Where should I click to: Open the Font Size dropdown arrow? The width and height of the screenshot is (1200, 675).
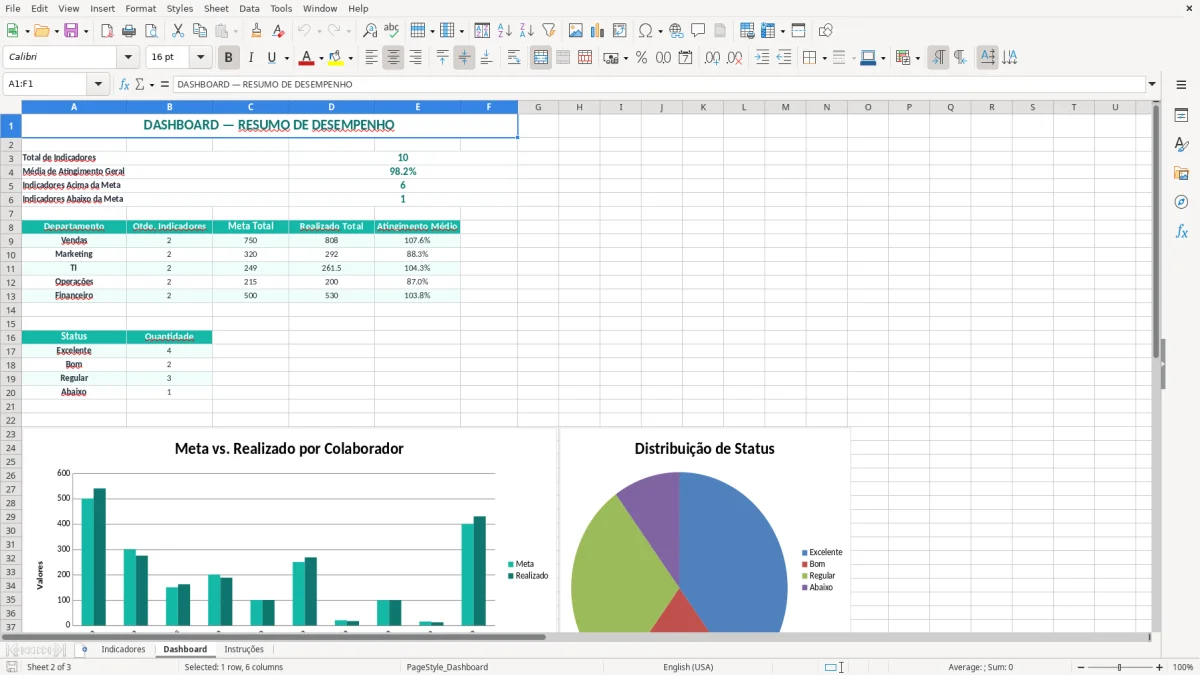click(x=200, y=58)
